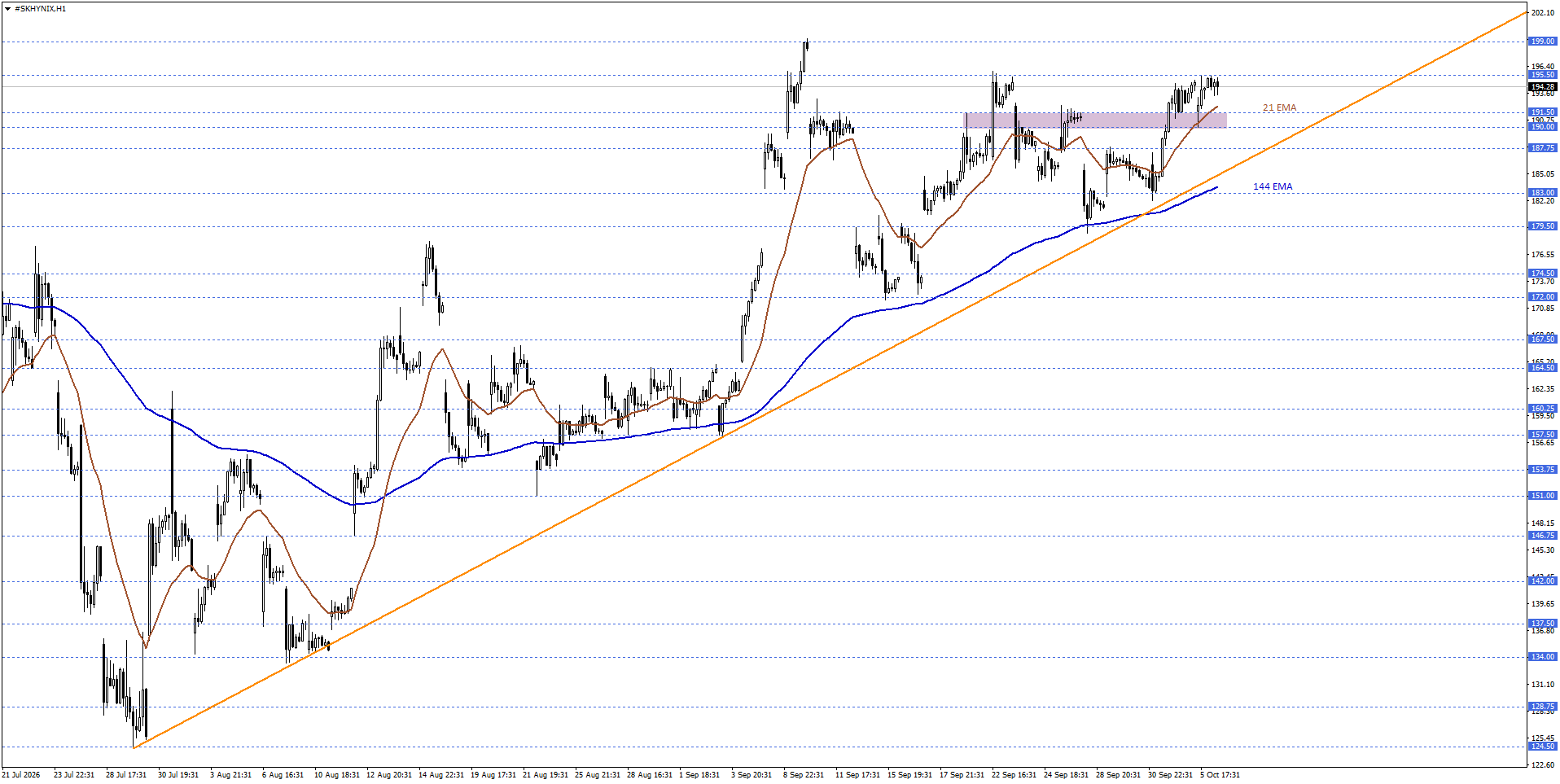Click the 153.75 level label

coord(1543,470)
